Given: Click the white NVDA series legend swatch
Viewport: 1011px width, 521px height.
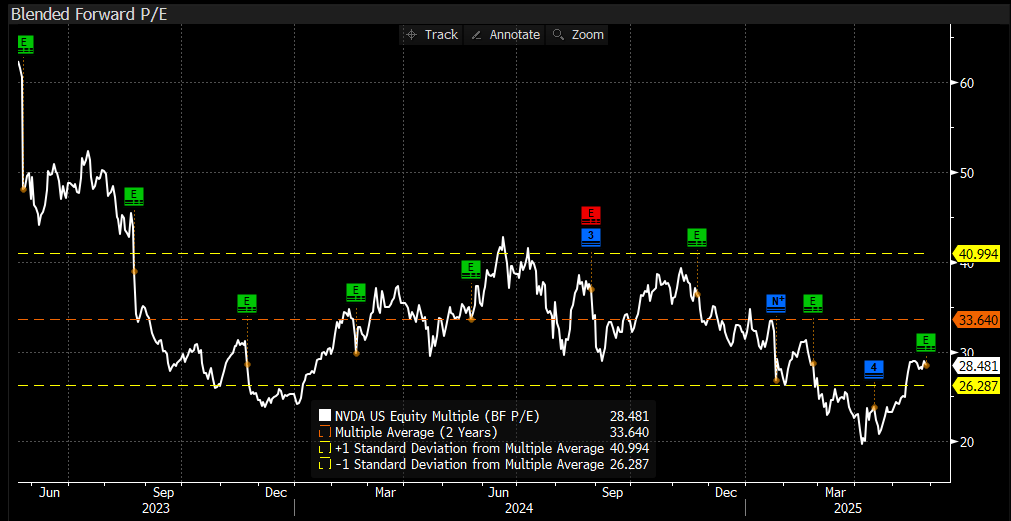Looking at the screenshot, I should click(x=324, y=415).
